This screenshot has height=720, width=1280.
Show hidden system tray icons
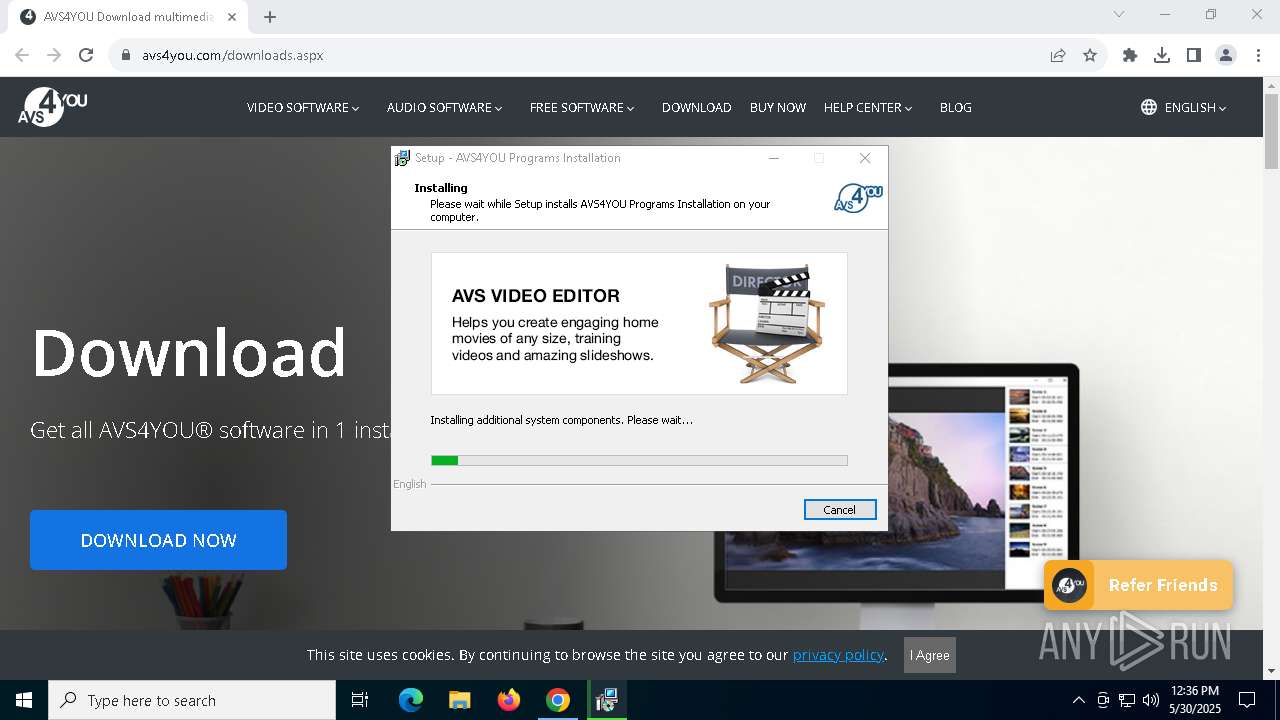tap(1078, 700)
